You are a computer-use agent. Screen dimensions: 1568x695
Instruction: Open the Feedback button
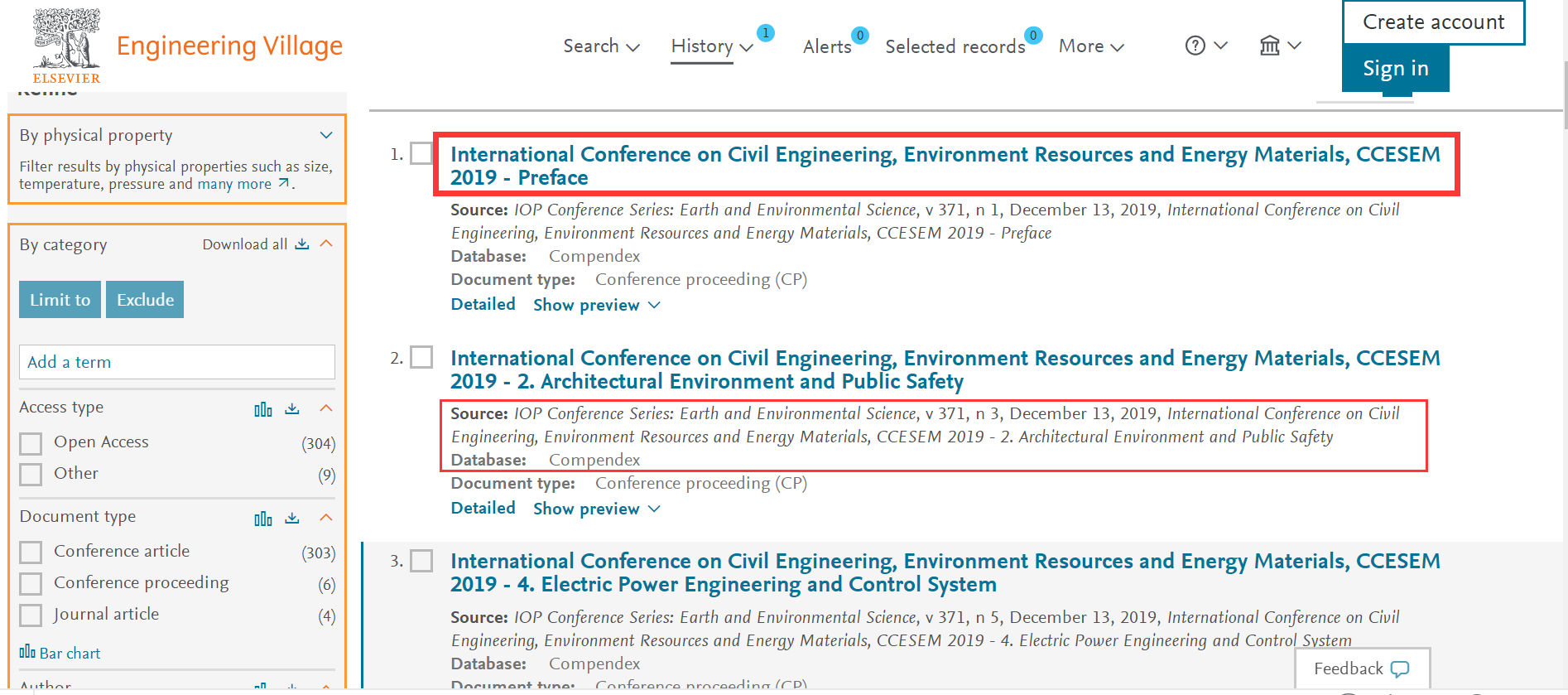tap(1362, 668)
